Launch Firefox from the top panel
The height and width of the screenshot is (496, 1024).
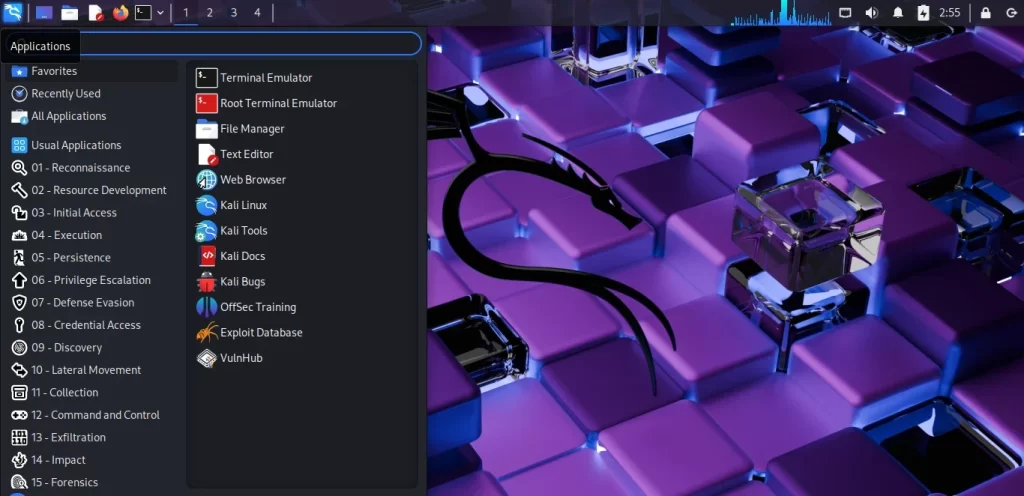click(120, 12)
